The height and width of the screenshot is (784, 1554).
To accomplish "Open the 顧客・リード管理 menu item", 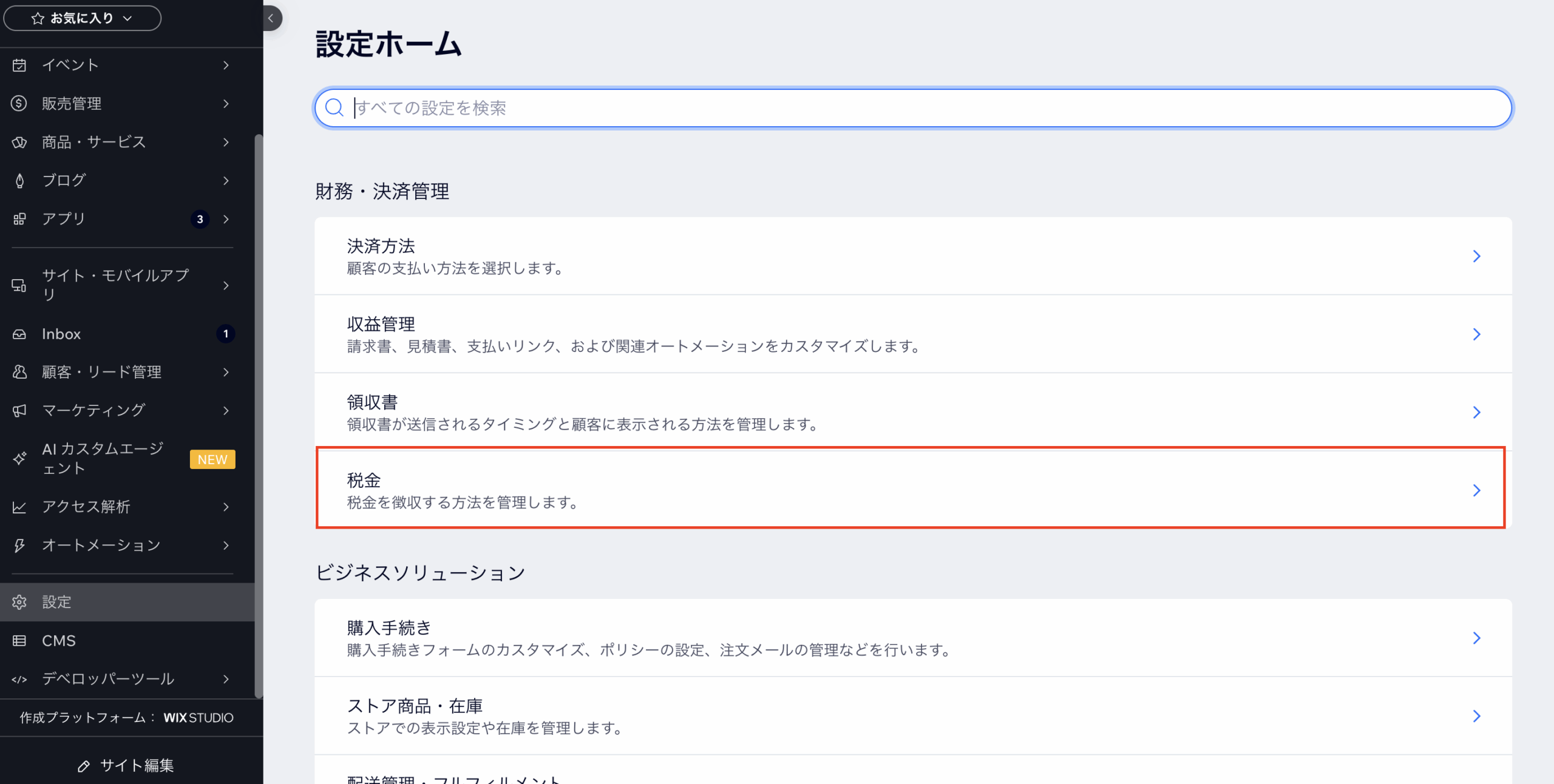I will (101, 372).
